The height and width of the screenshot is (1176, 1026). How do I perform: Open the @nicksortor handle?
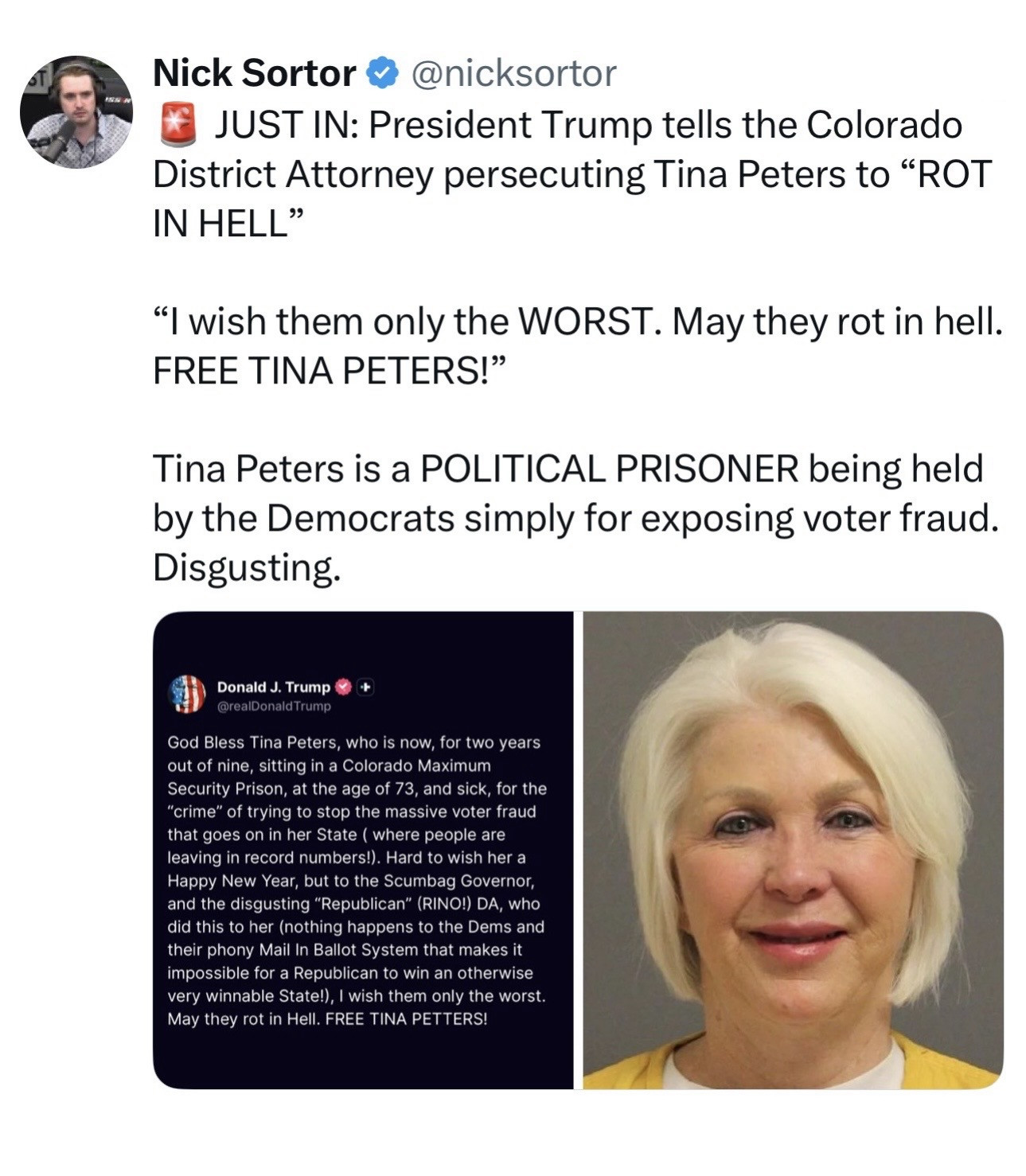(513, 74)
